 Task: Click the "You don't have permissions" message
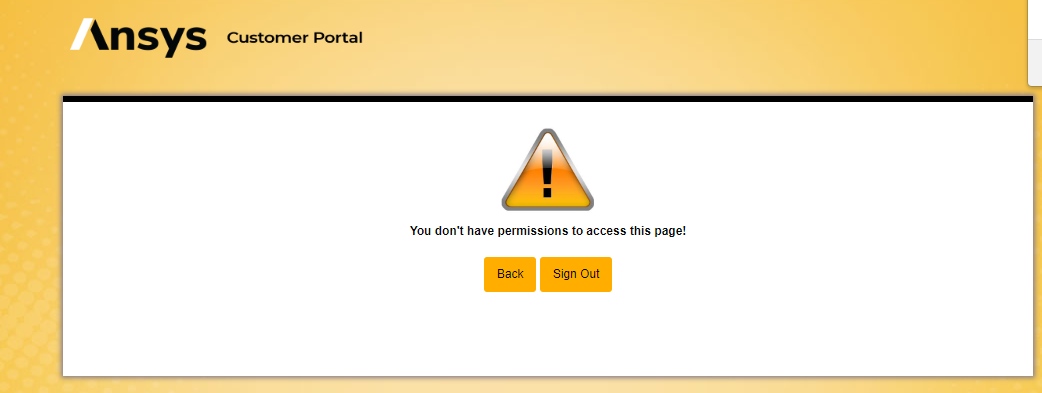pos(548,231)
